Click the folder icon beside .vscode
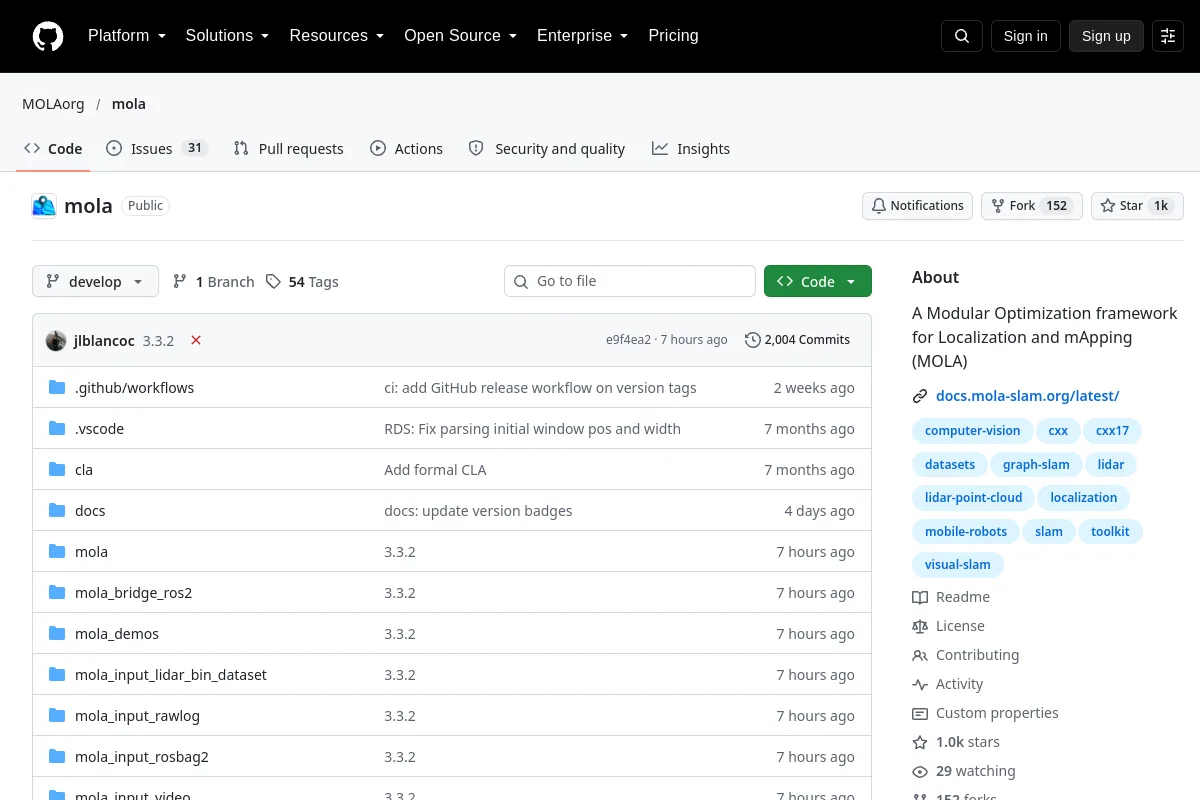This screenshot has width=1200, height=800. 57,429
